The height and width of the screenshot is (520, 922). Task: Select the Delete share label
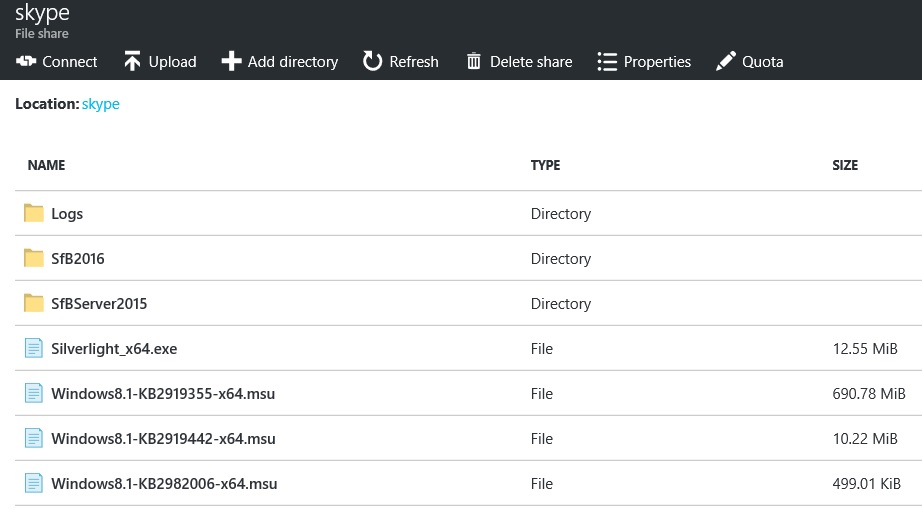pos(531,61)
